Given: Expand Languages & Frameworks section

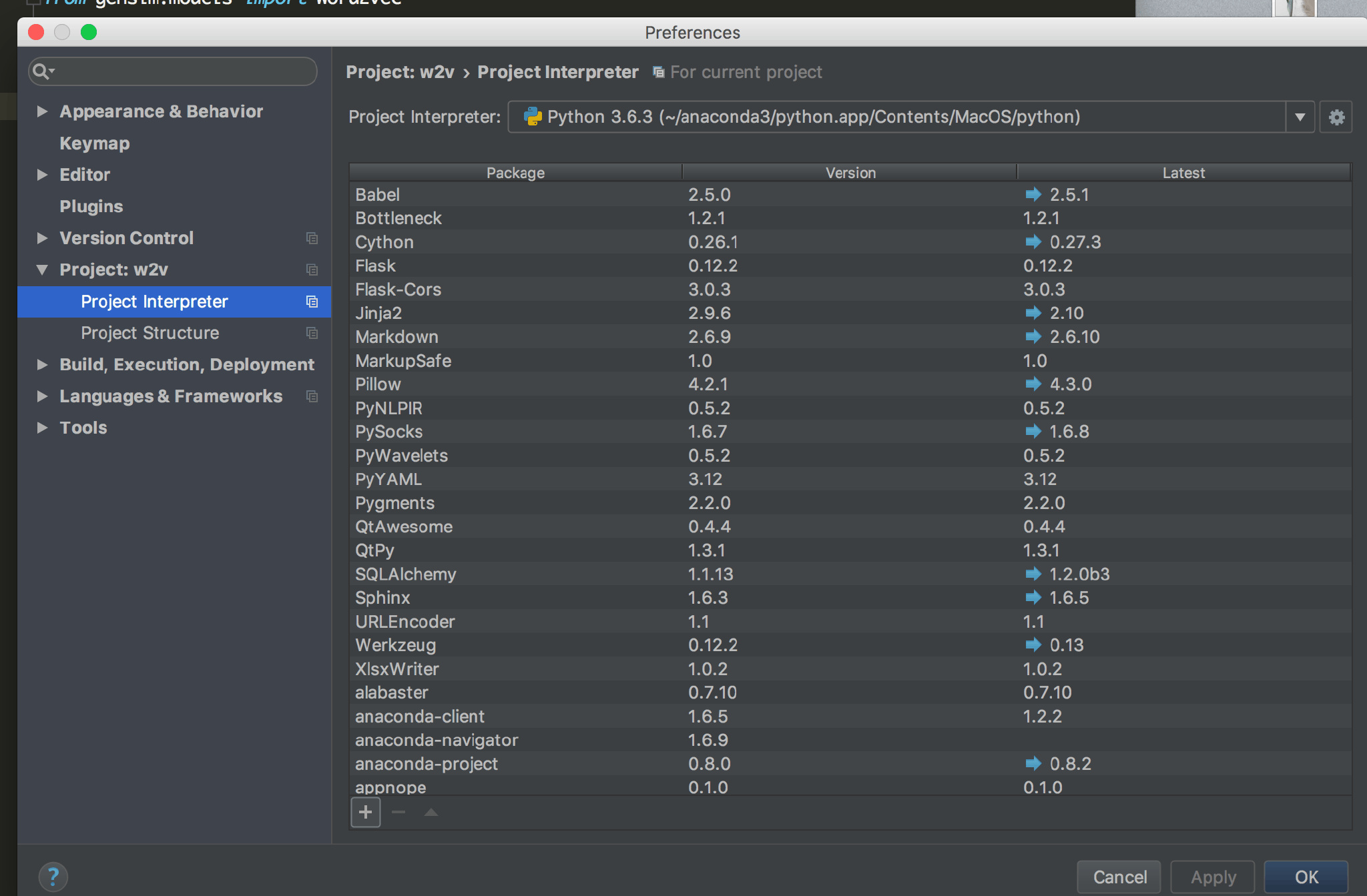Looking at the screenshot, I should [x=42, y=396].
